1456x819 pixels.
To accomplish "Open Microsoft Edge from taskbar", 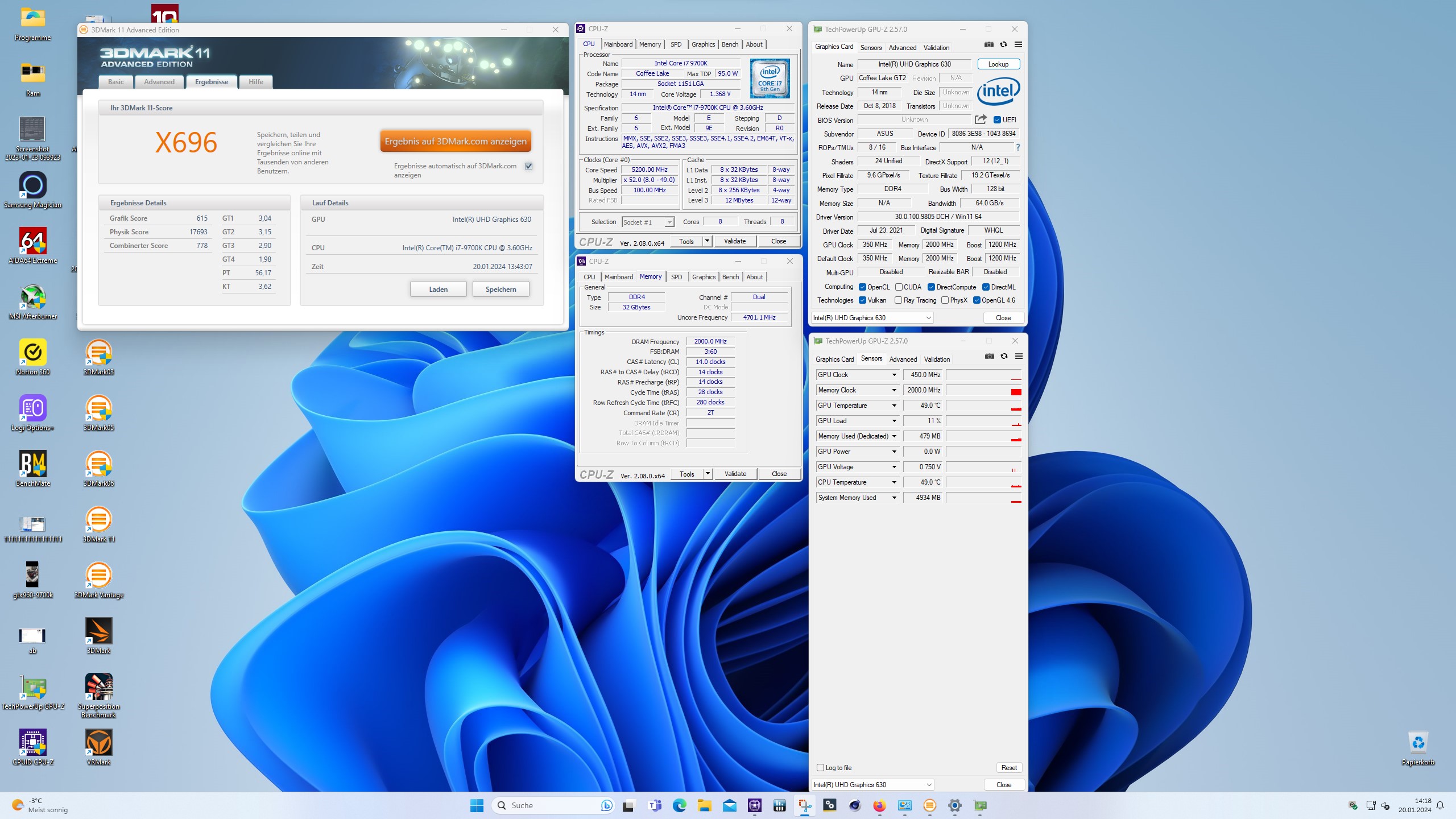I will pos(679,805).
